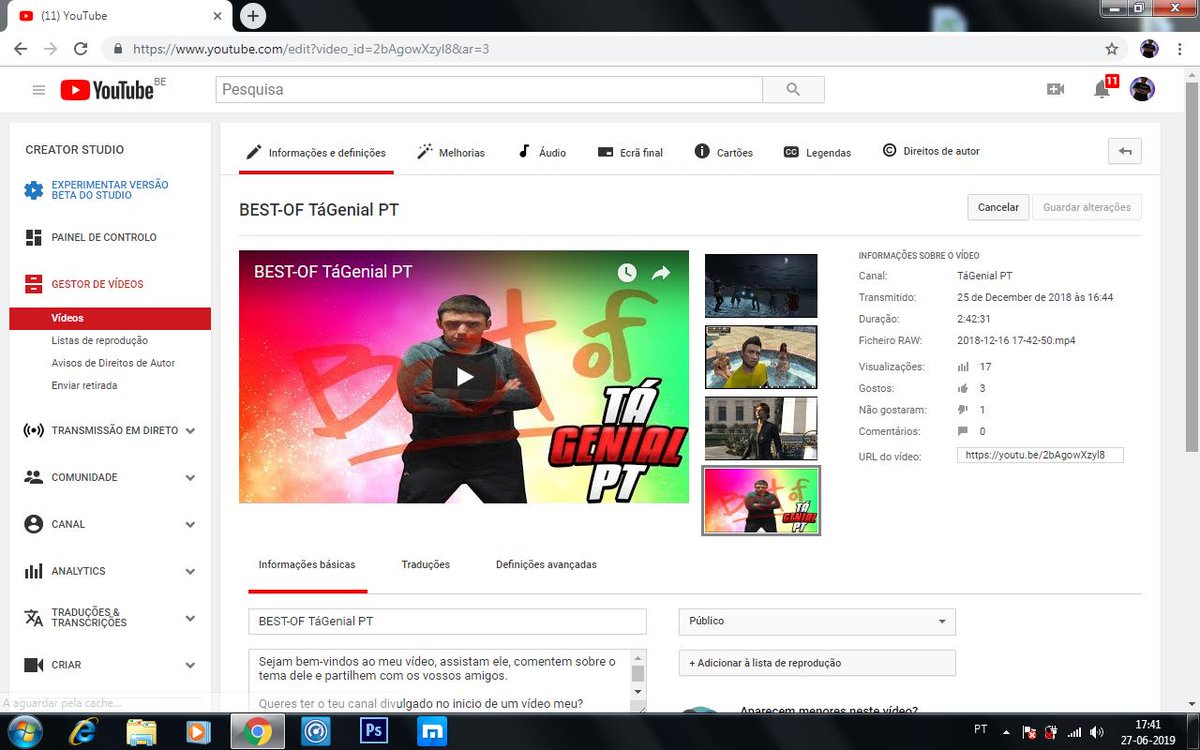Click the Chrome profile avatar in toolbar
The height and width of the screenshot is (750, 1200).
coord(1149,48)
